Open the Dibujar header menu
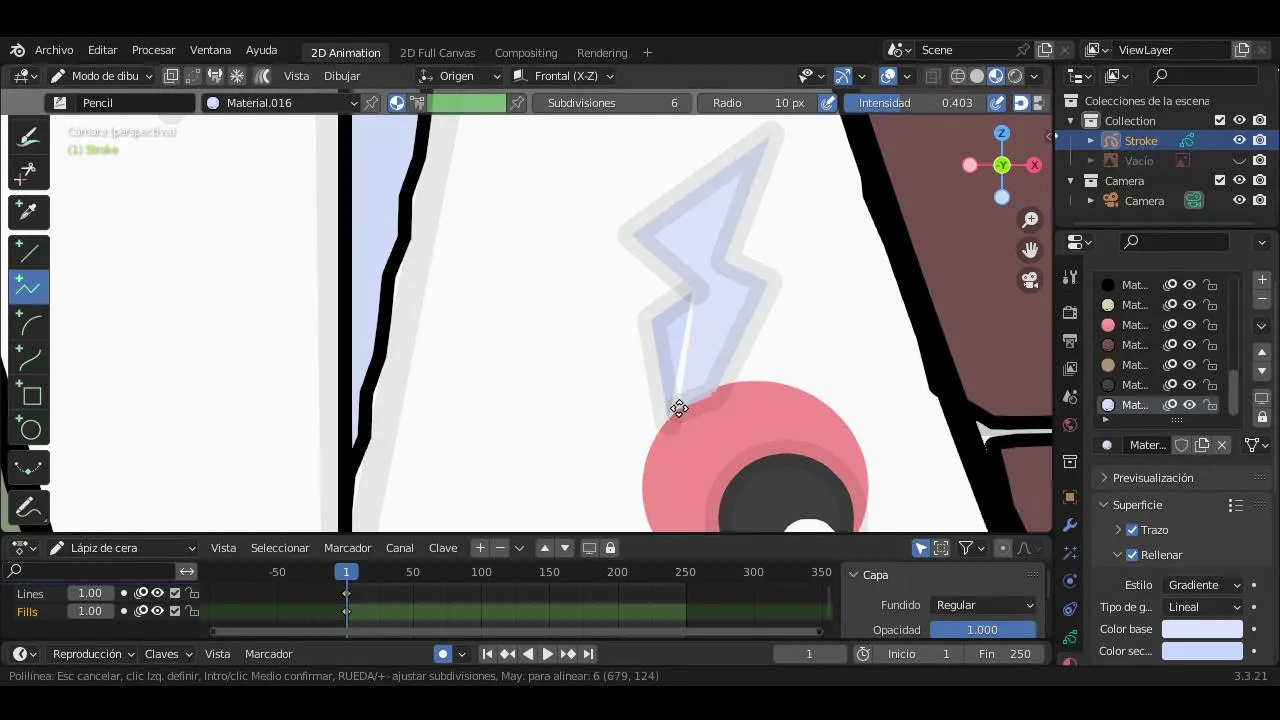This screenshot has height=720, width=1280. tap(342, 76)
